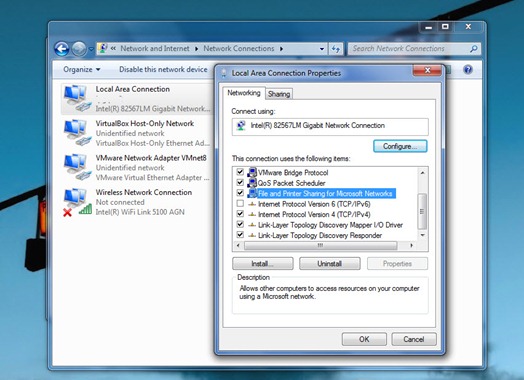
Task: Enable Internet Protocol Version 6 checkbox
Action: [x=240, y=203]
